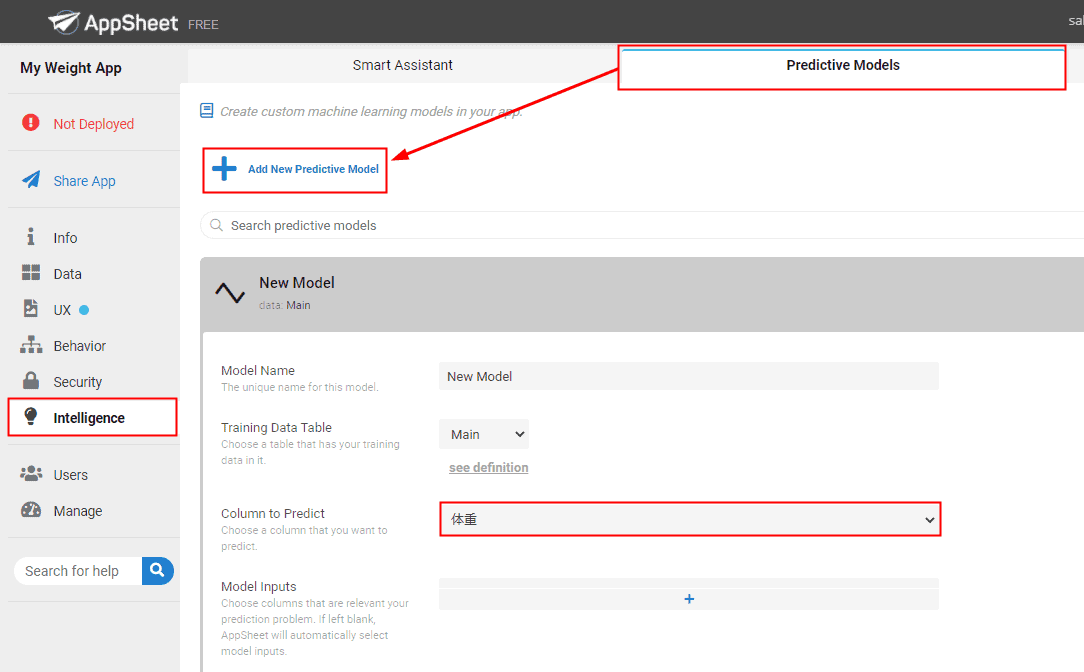
Task: Open the Training Data Table dropdown
Action: [484, 434]
